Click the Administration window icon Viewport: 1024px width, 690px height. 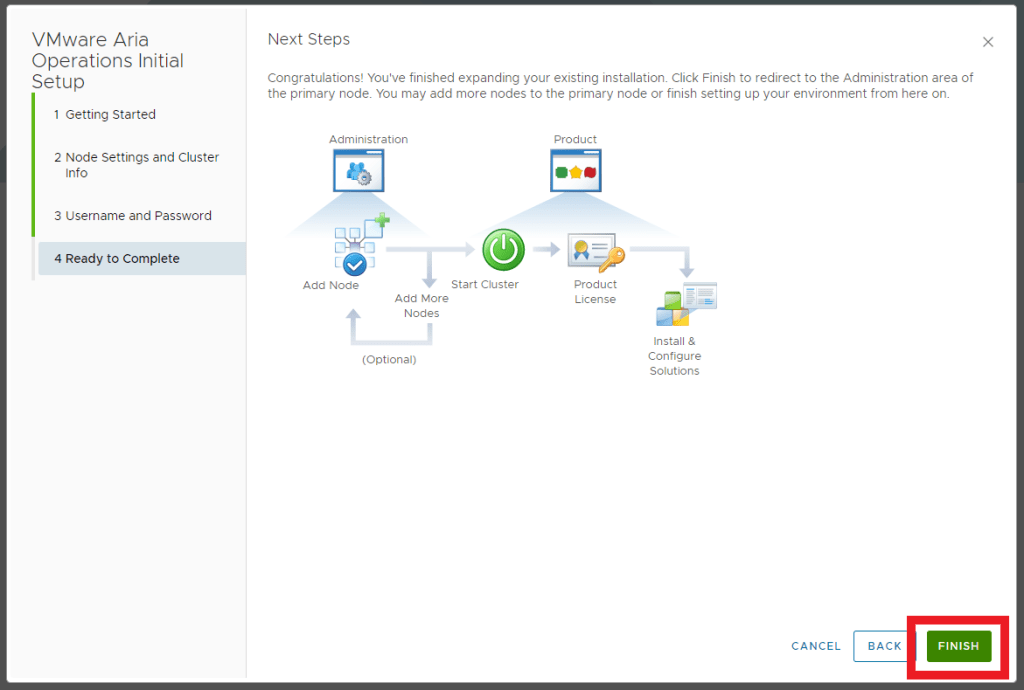pos(359,170)
